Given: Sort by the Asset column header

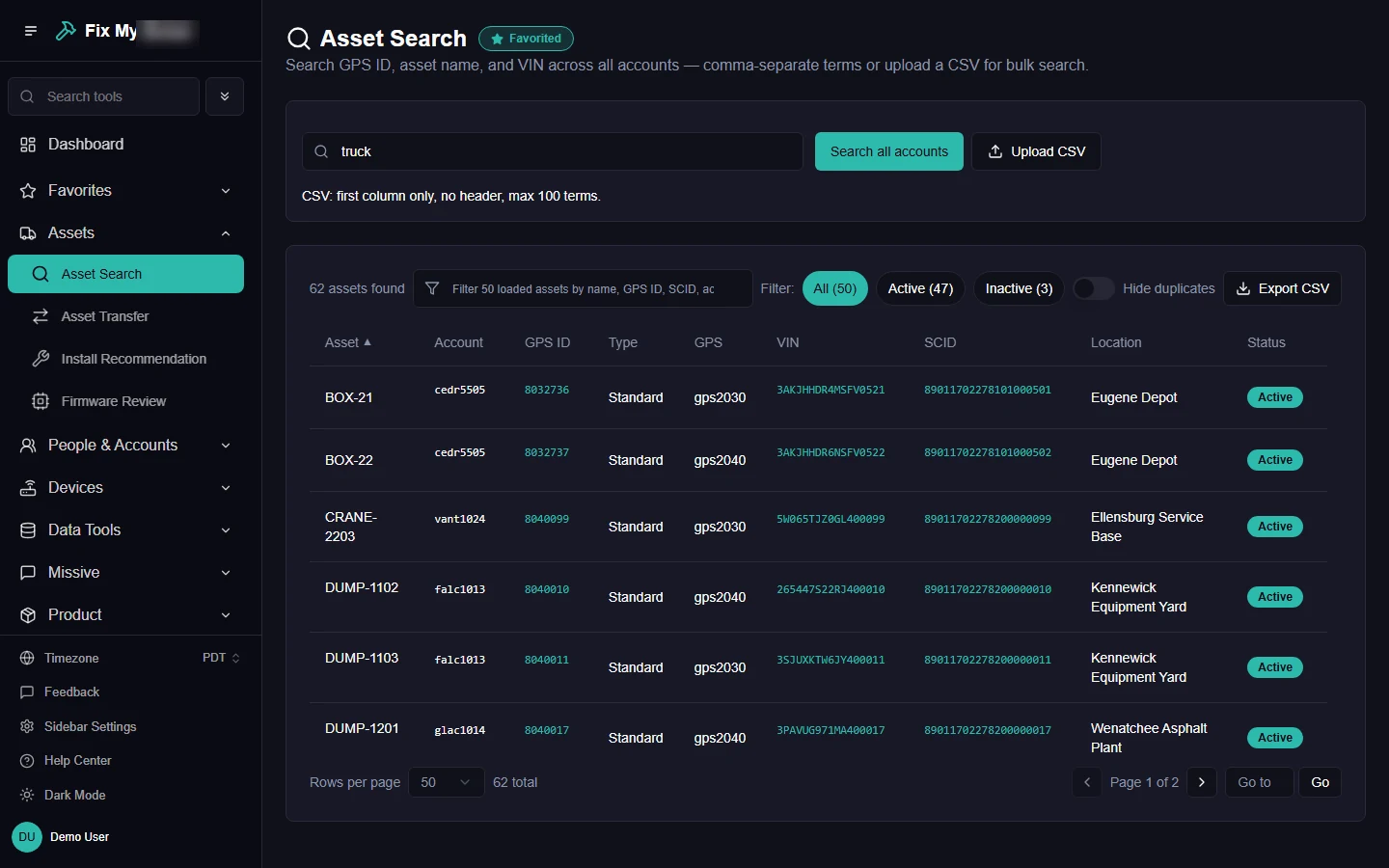Looking at the screenshot, I should click(x=348, y=342).
